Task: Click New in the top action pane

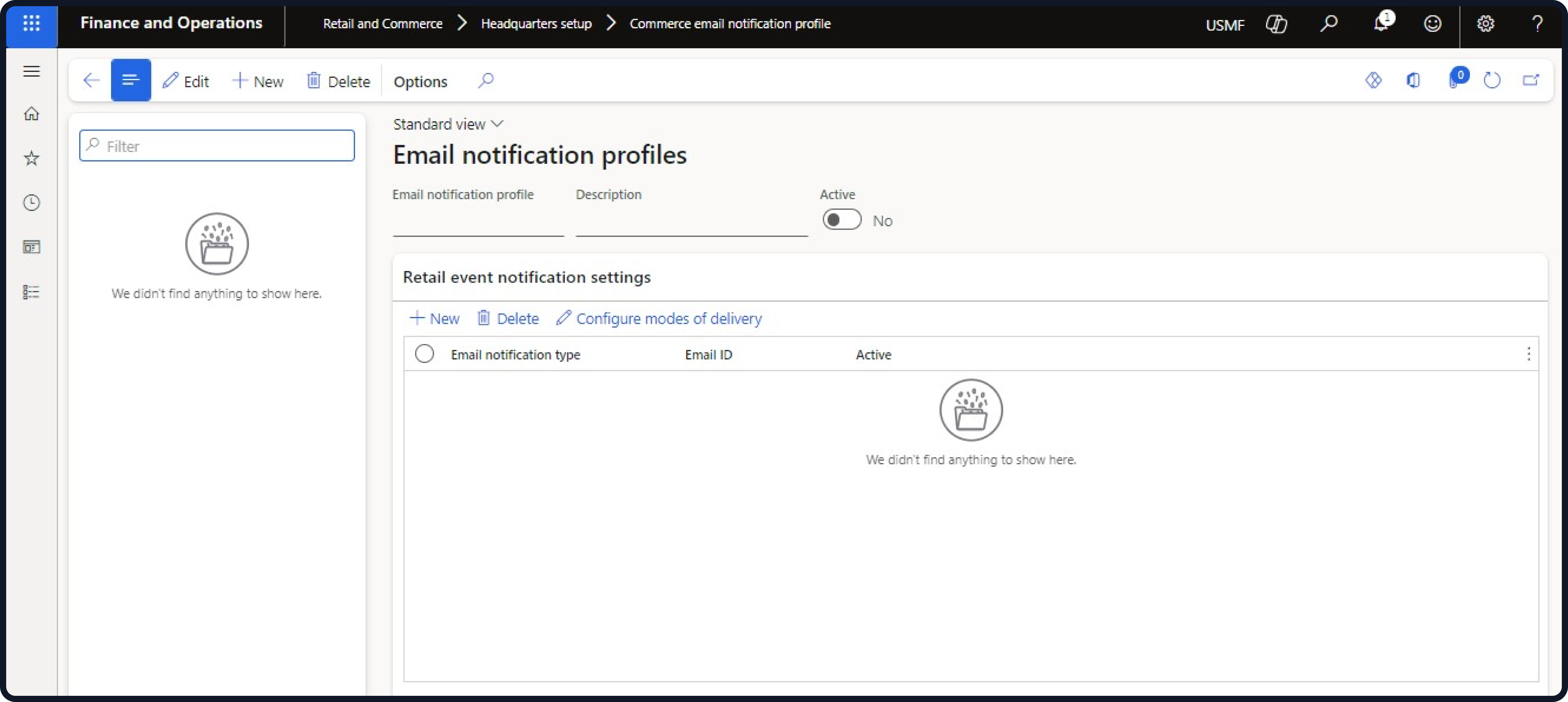Action: 258,81
